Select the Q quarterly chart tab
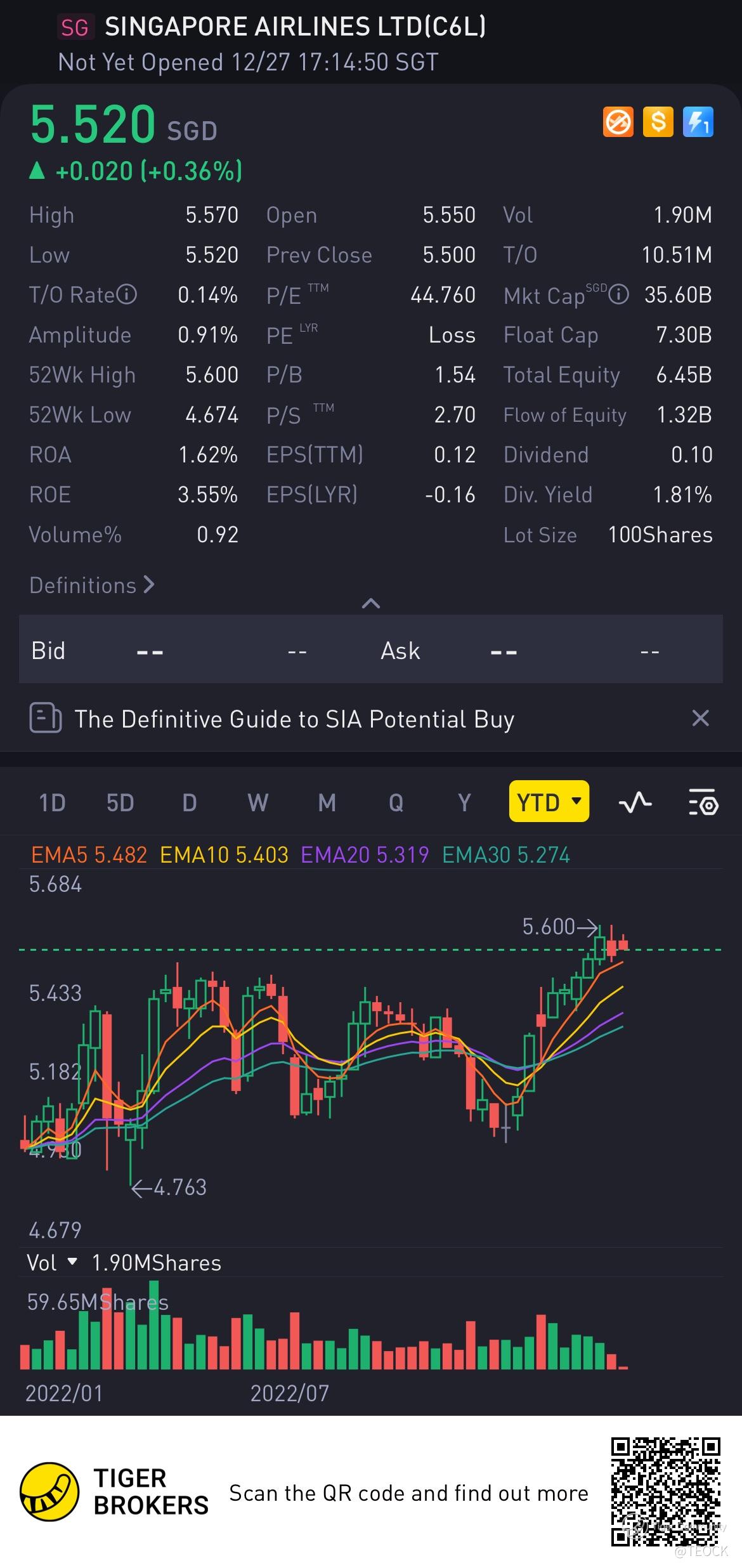This screenshot has height=1568, width=742. (x=396, y=802)
